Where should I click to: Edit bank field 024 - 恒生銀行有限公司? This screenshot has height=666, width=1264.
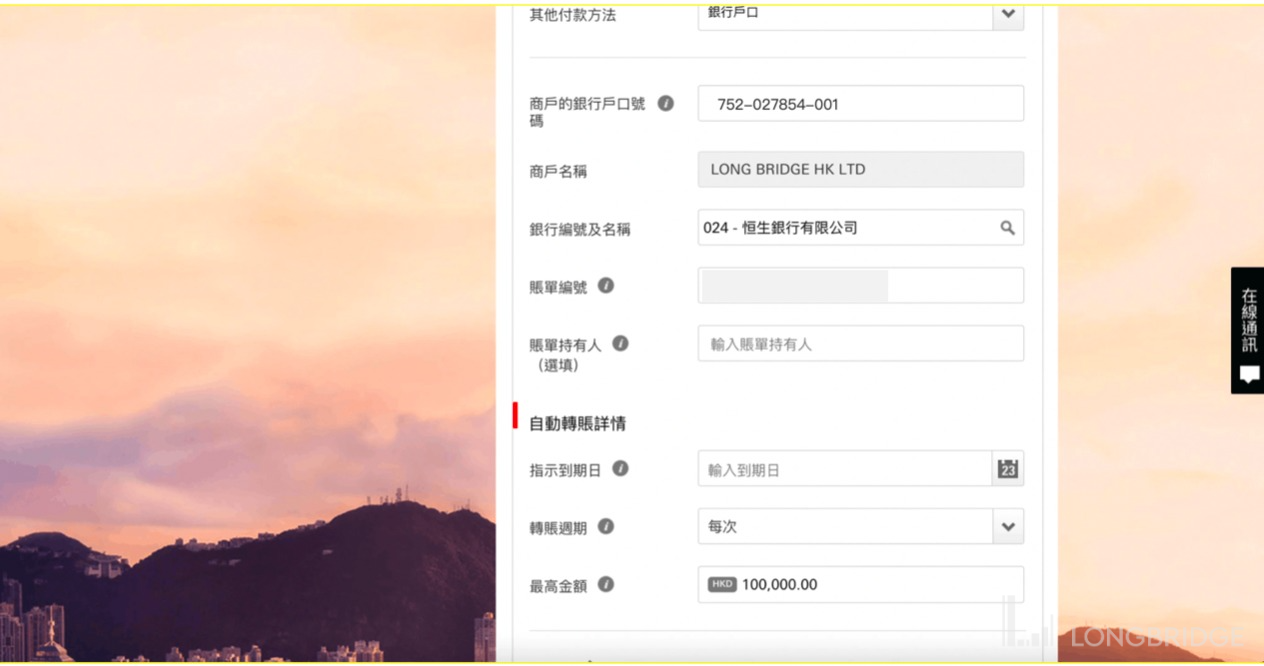[x=861, y=228]
